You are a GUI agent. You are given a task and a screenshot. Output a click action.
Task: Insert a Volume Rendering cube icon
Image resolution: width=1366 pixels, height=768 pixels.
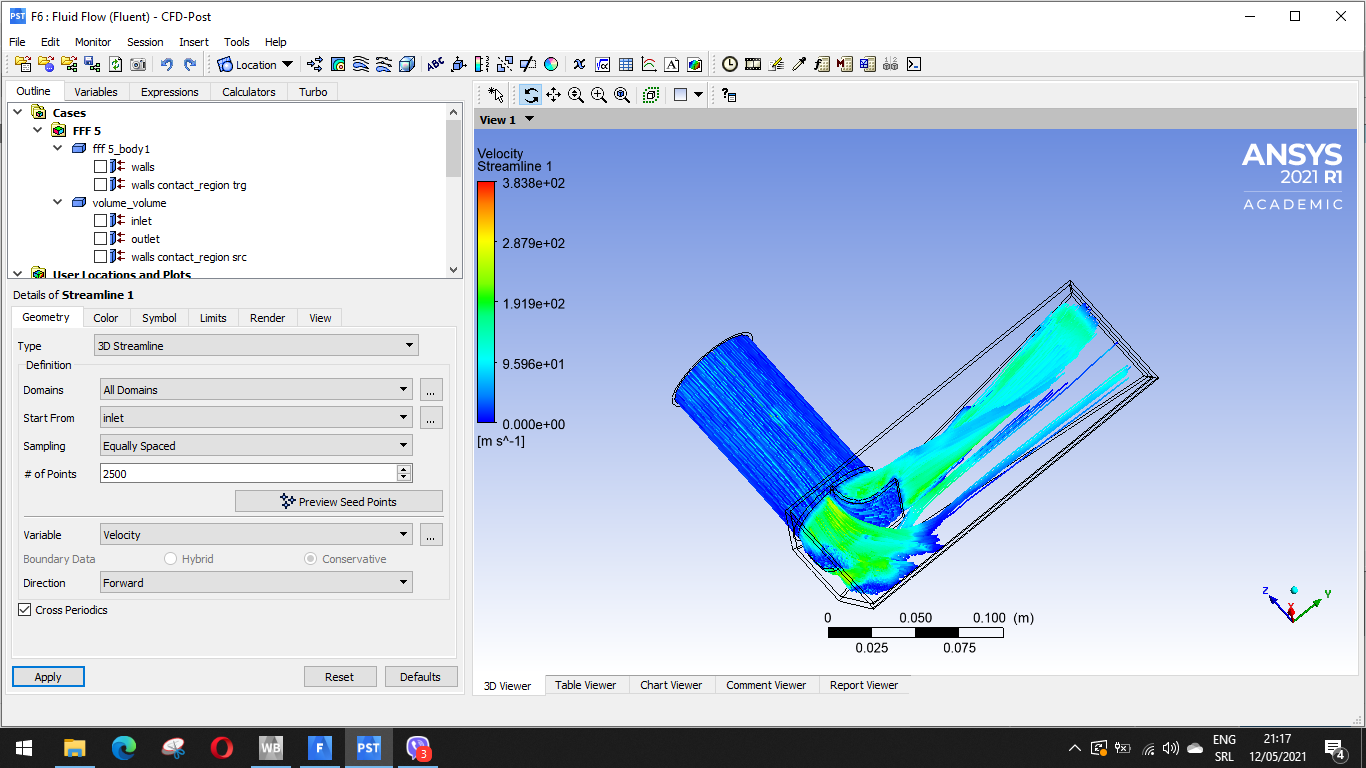(x=407, y=64)
